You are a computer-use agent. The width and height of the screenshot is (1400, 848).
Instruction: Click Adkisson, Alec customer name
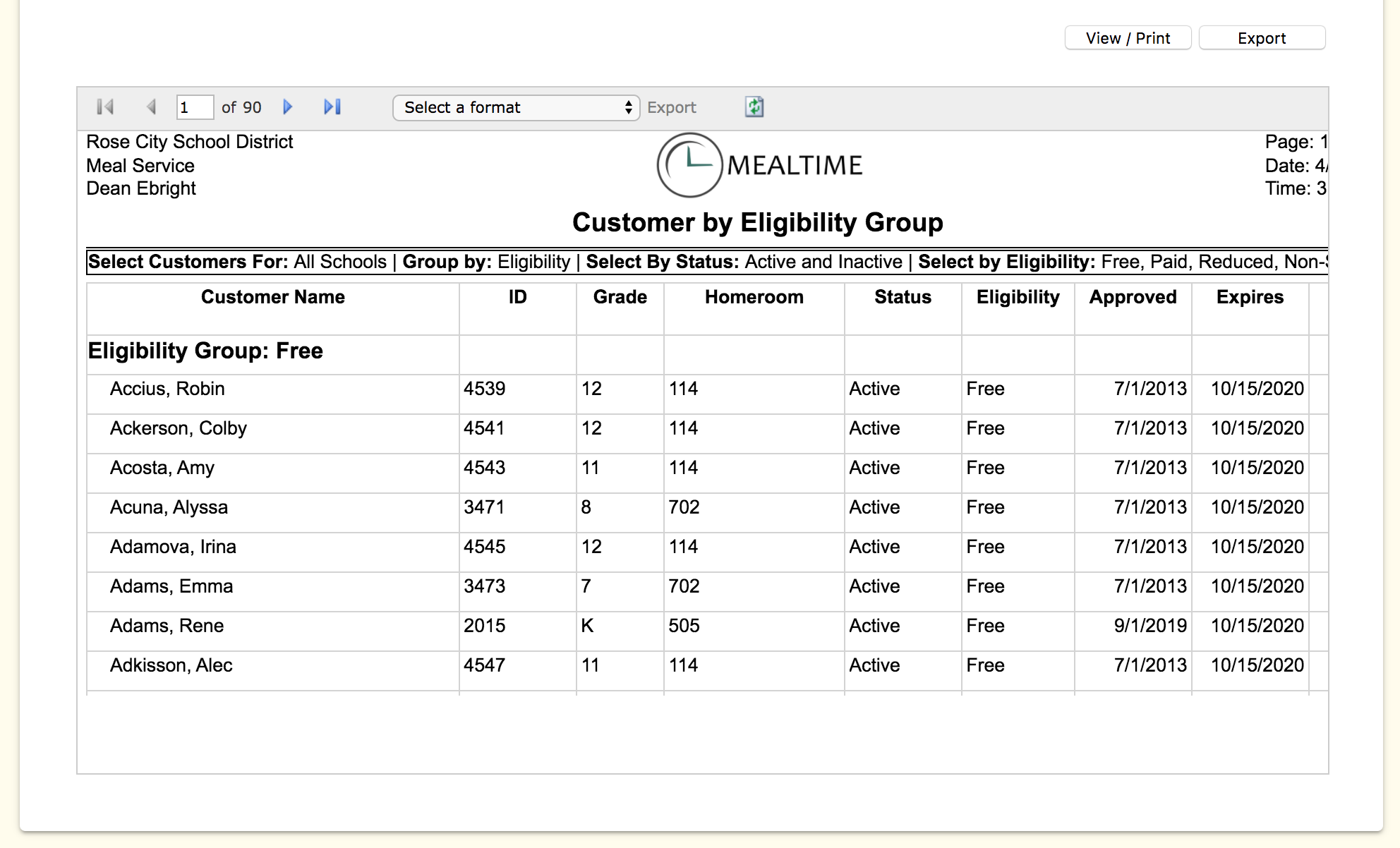[171, 665]
